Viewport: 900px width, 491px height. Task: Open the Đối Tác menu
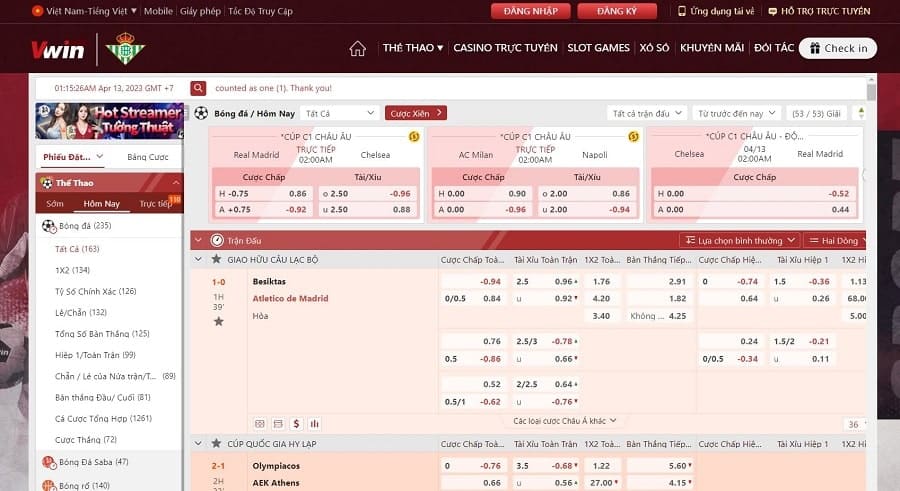tap(774, 48)
